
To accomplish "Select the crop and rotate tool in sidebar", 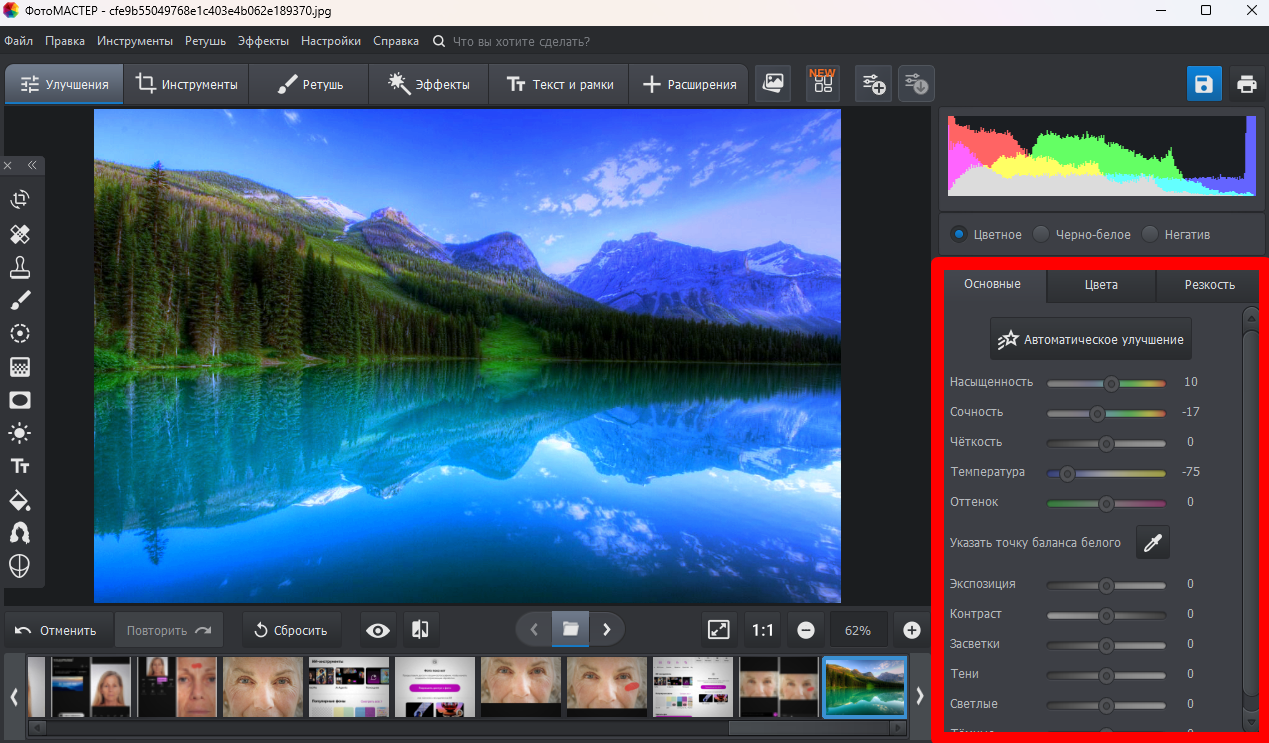I will tap(20, 200).
